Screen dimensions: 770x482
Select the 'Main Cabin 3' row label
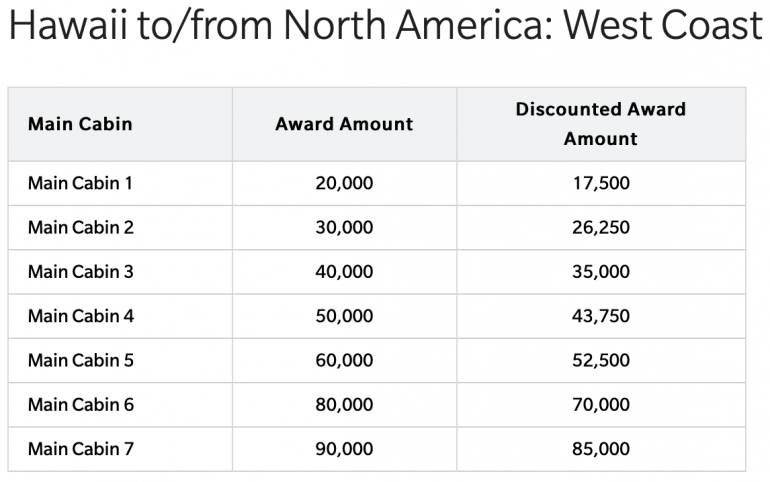coord(81,272)
